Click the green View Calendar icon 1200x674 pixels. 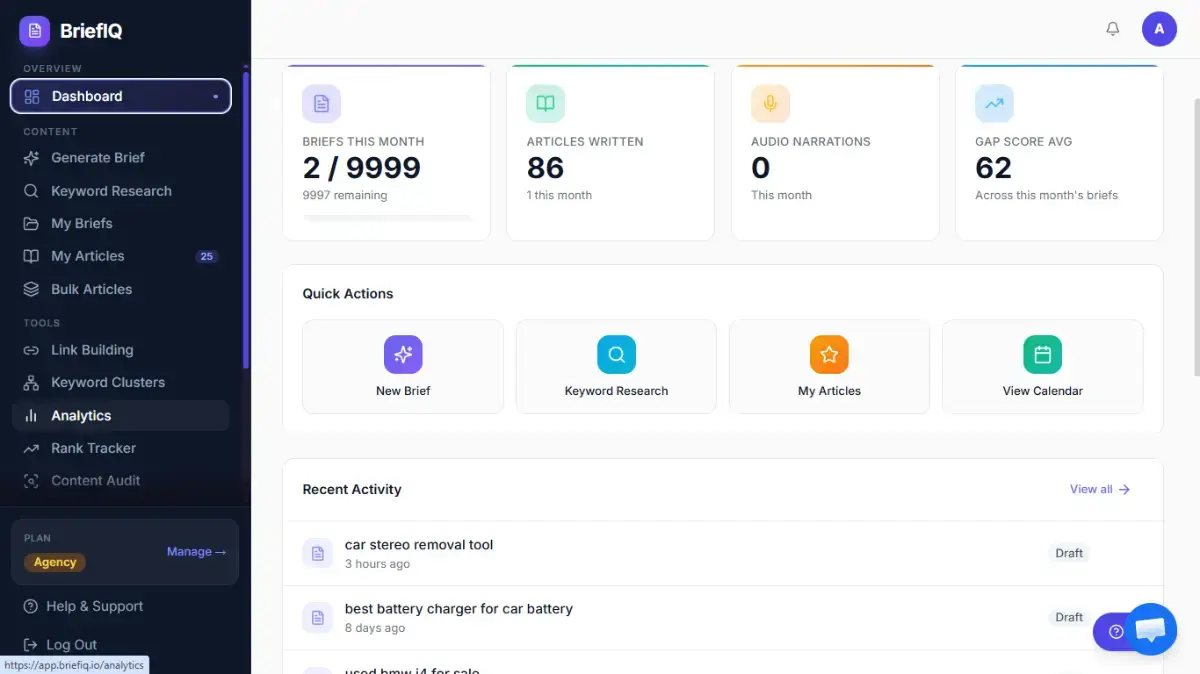1043,354
